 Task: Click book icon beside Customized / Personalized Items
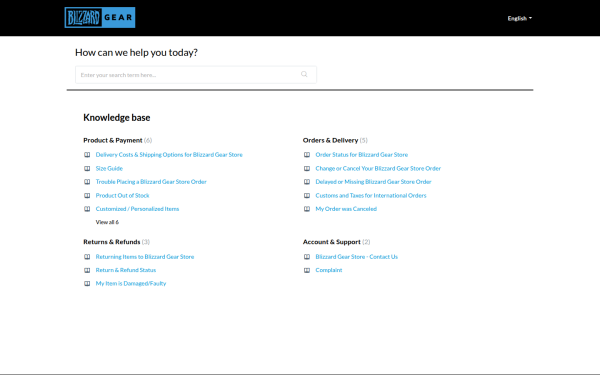87,209
